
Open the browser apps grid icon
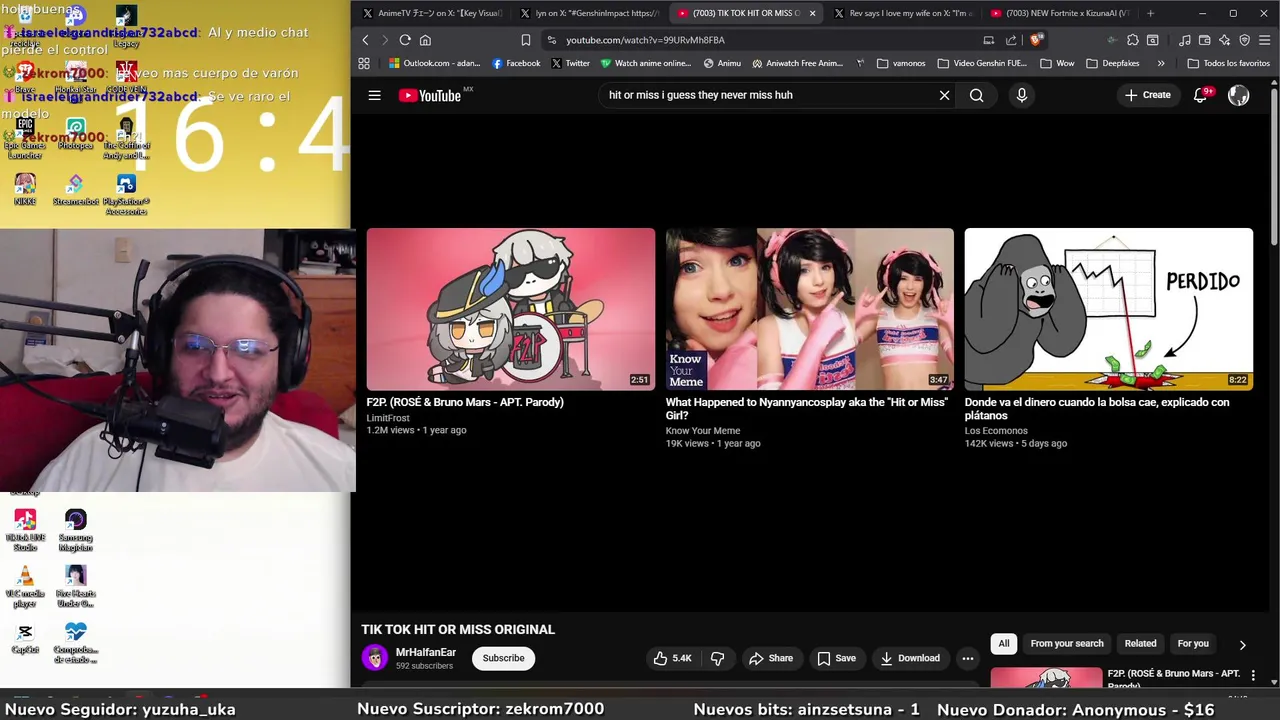click(364, 63)
